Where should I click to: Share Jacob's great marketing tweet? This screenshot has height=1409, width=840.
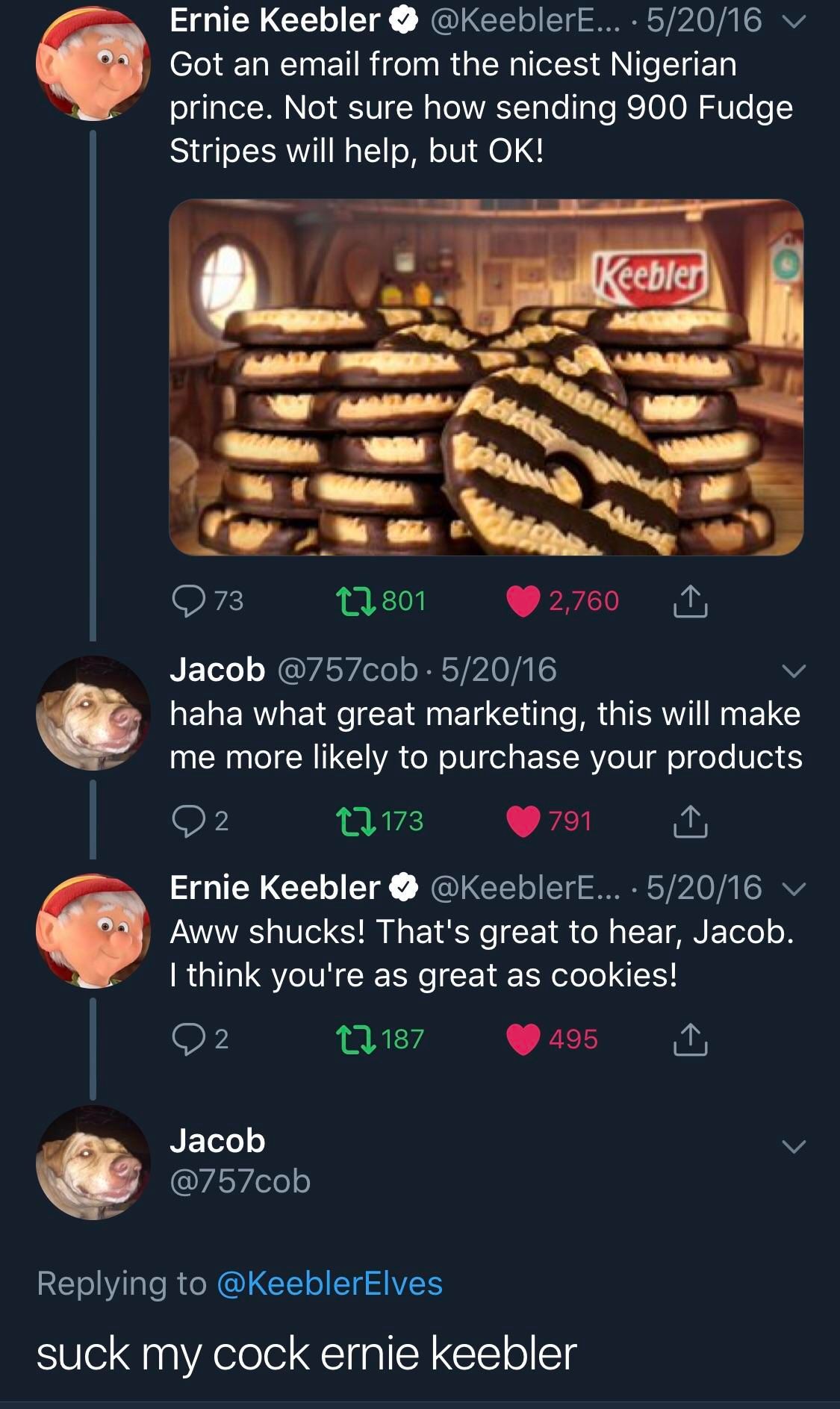690,821
